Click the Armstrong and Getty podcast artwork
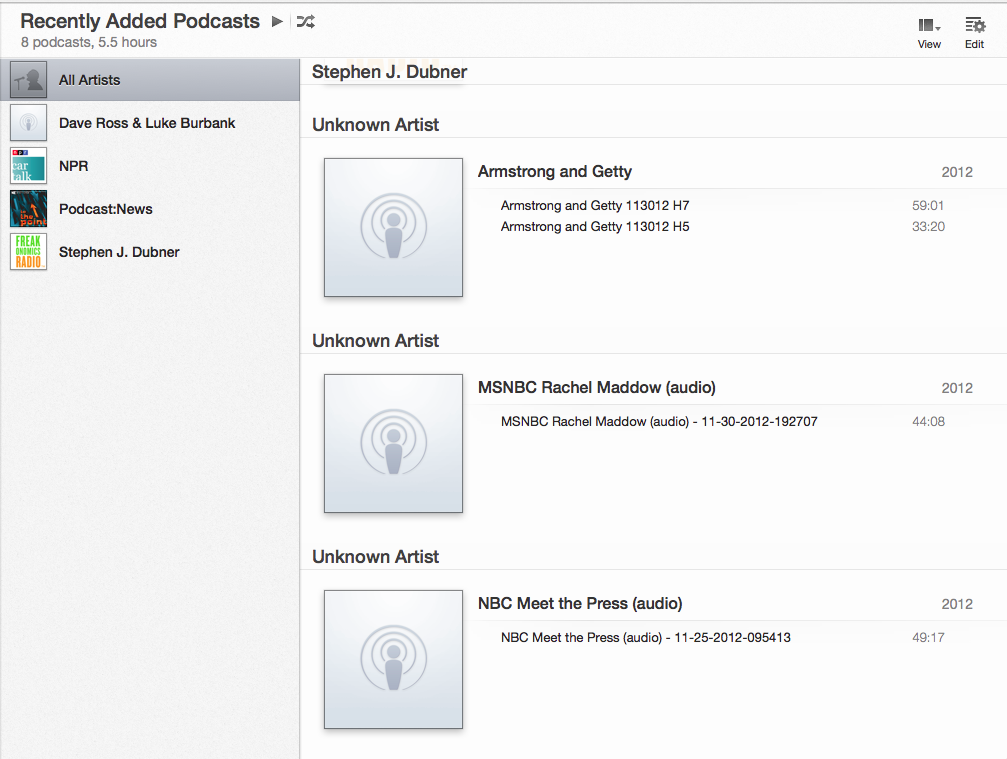The width and height of the screenshot is (1007, 759). point(393,227)
